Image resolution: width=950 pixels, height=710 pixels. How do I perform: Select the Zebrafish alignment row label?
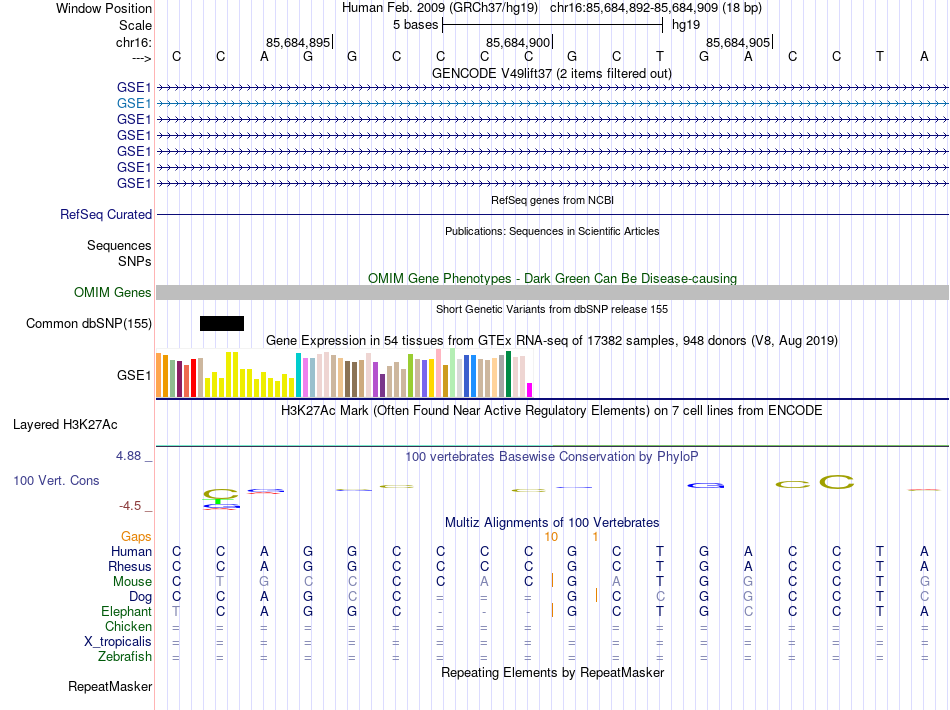125,656
